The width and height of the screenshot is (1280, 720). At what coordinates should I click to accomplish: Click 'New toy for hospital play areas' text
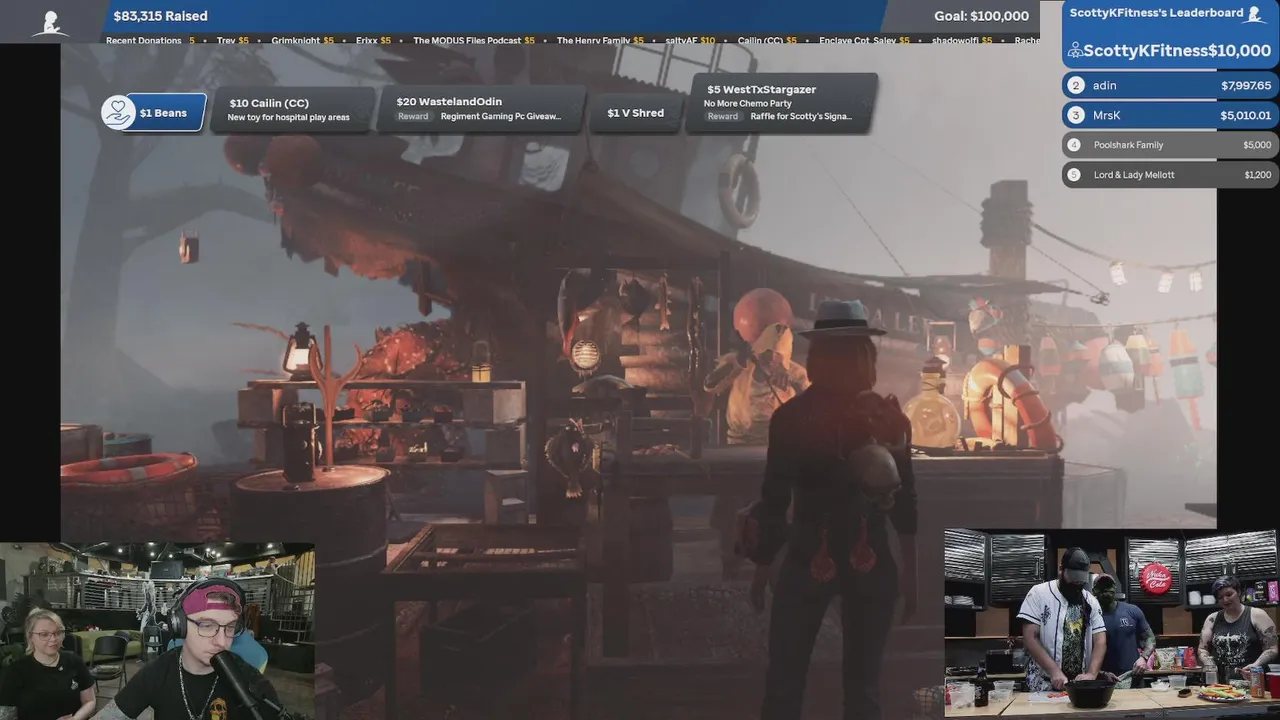tap(288, 118)
